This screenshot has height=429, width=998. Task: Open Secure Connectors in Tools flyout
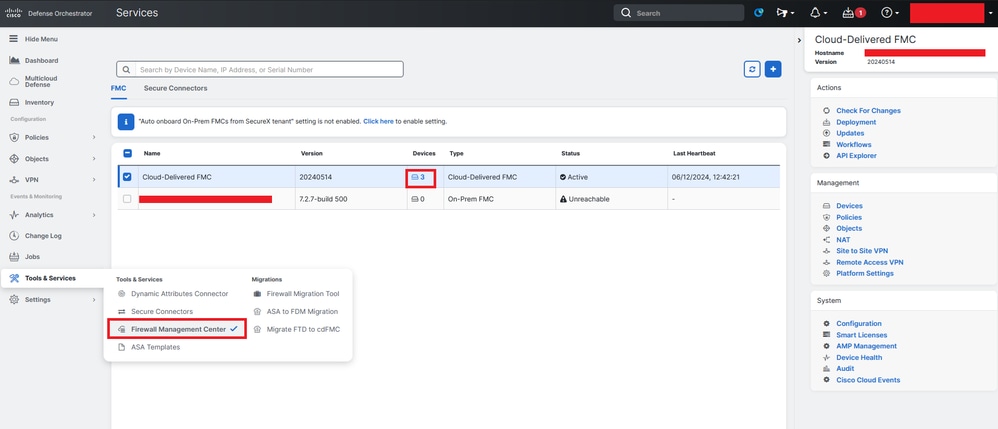[x=162, y=312]
